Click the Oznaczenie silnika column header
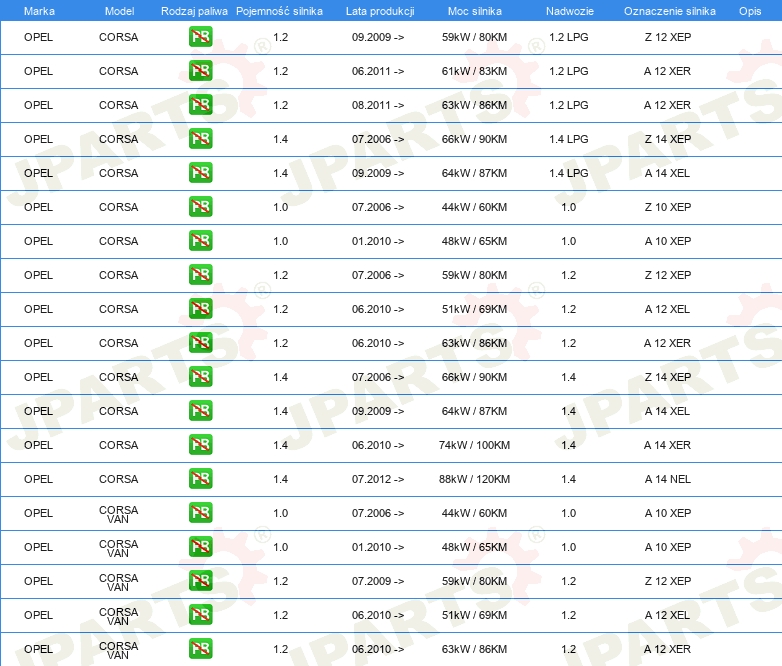Image resolution: width=782 pixels, height=666 pixels. [670, 10]
